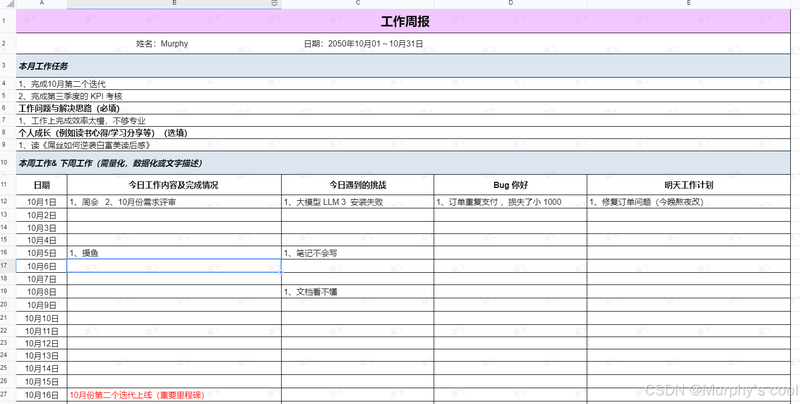Screen dimensions: 800x404
Task: Click the 日期 table header cell
Action: 41,185
